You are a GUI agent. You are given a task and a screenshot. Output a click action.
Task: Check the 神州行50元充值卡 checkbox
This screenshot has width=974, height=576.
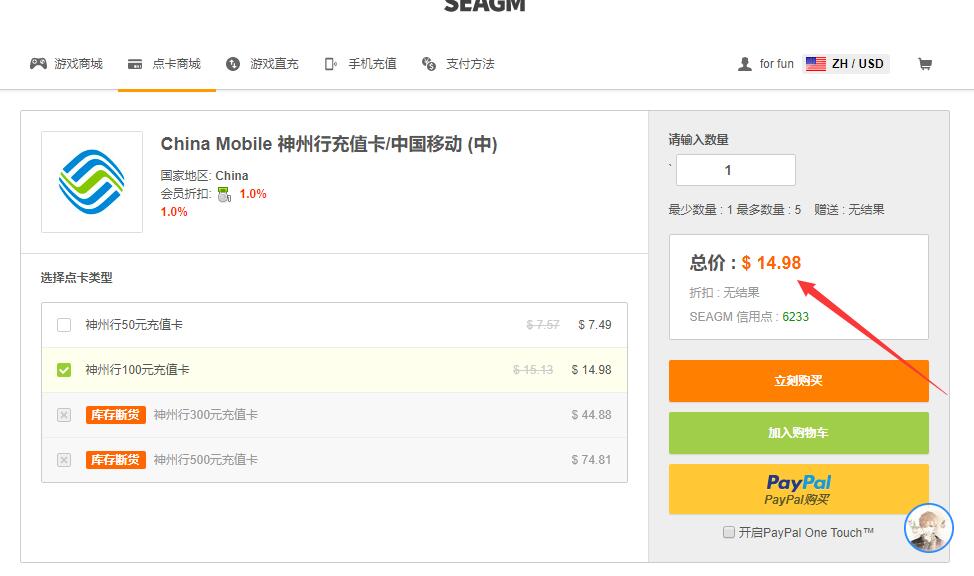point(64,325)
